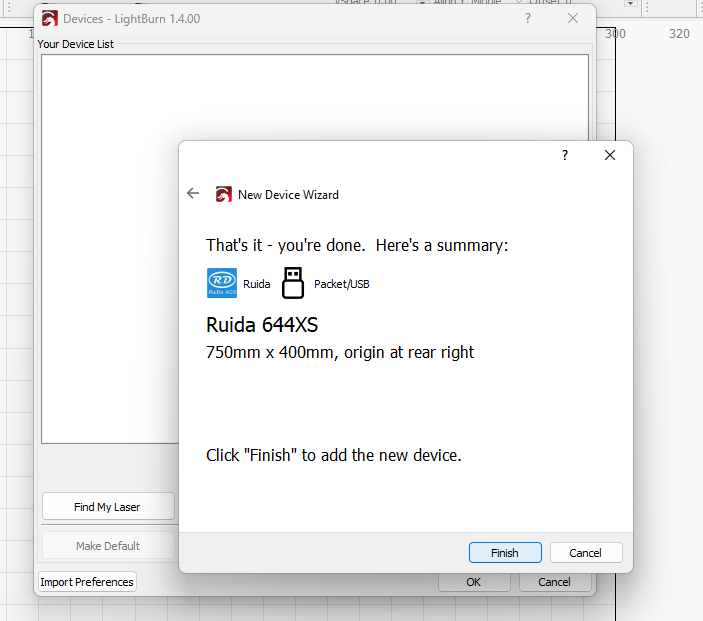The image size is (703, 621).
Task: Click Finish to add the new device
Action: pyautogui.click(x=505, y=552)
